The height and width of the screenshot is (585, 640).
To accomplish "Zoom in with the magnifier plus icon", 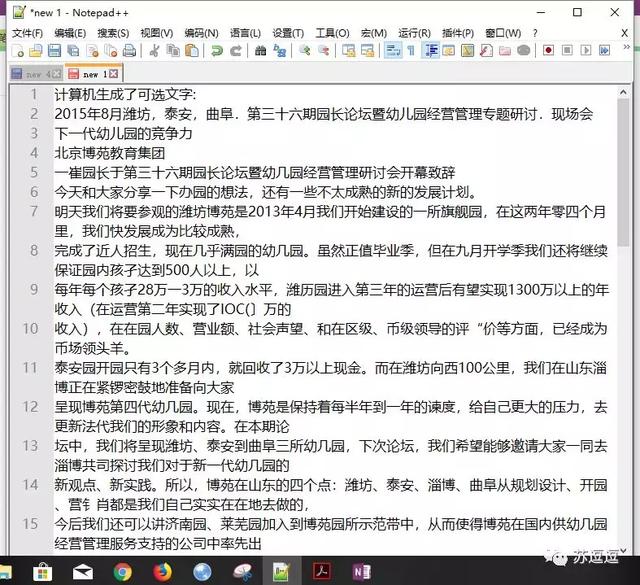I will [304, 51].
